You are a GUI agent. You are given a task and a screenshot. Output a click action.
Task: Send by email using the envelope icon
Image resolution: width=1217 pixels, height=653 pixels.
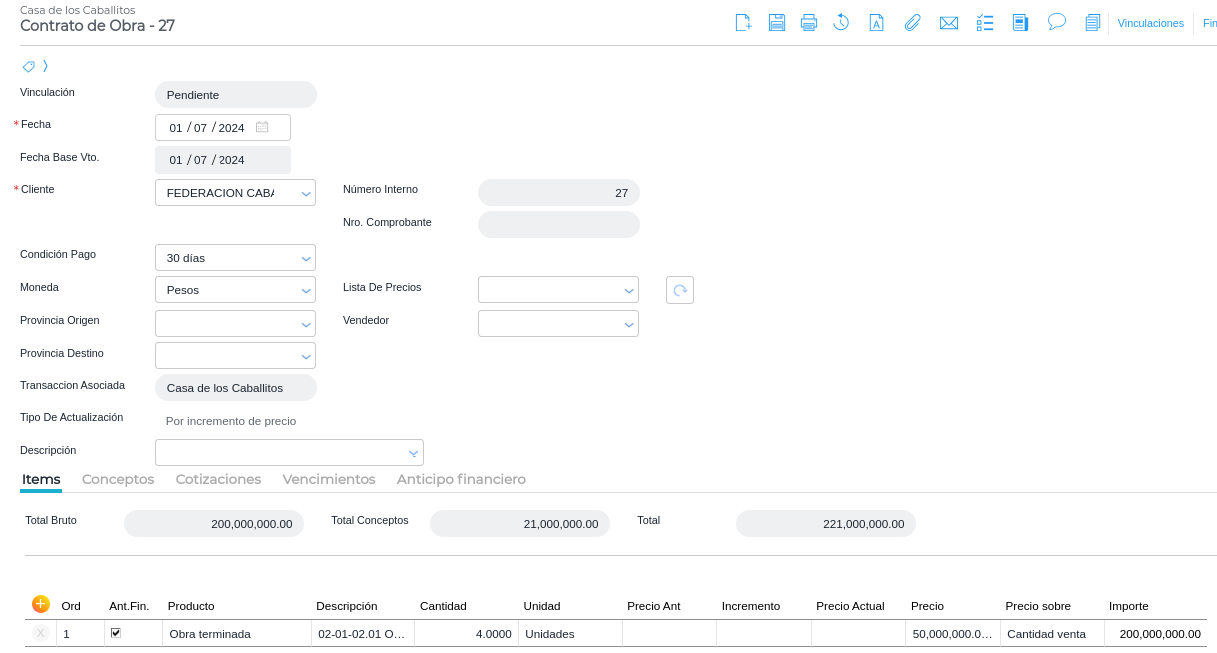pyautogui.click(x=948, y=23)
